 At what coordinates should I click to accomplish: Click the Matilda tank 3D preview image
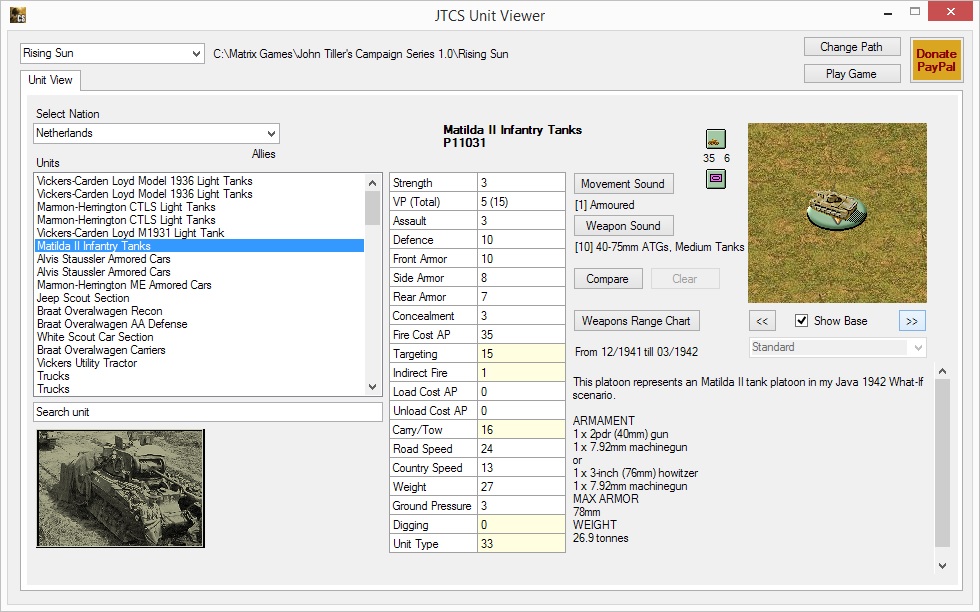coord(837,212)
